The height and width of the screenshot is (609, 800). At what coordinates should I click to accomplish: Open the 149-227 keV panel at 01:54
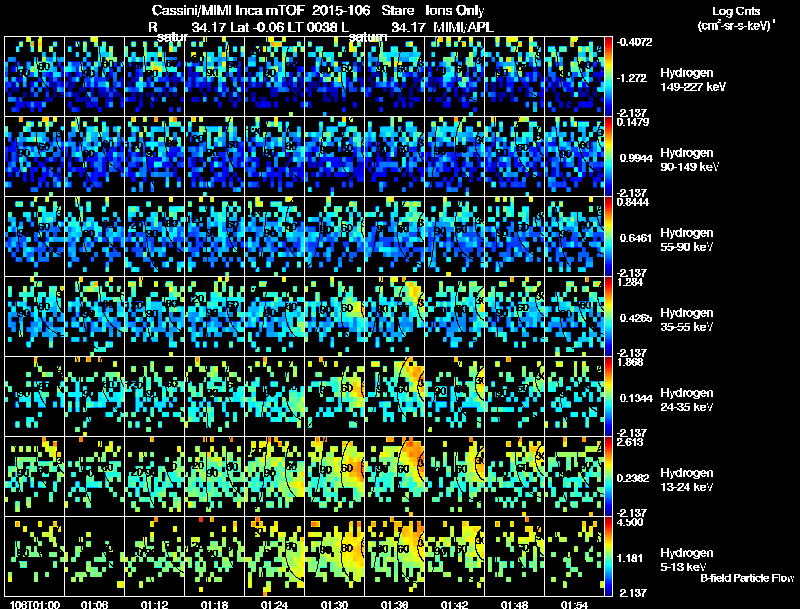coord(574,77)
